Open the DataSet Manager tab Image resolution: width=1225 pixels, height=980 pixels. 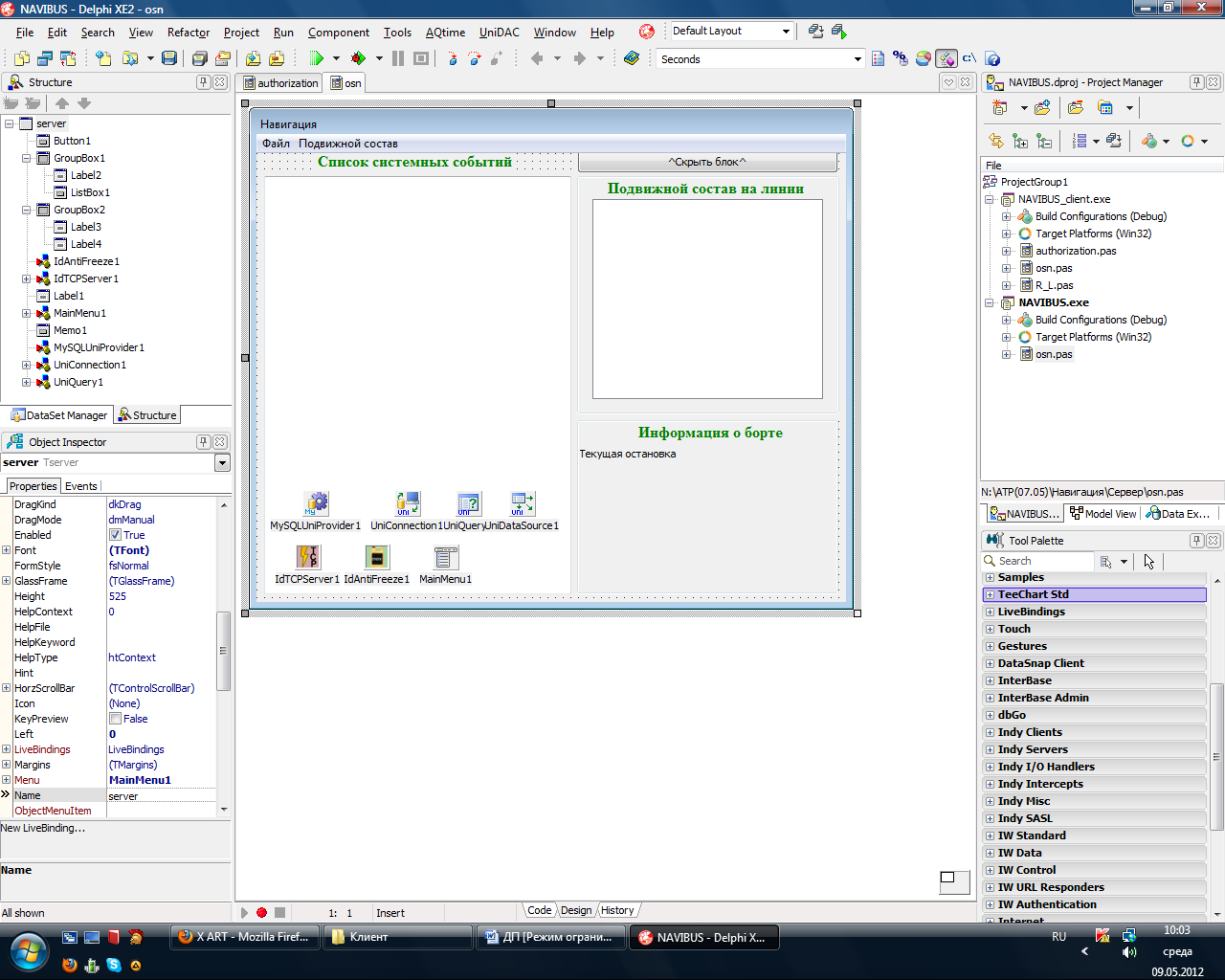(59, 415)
